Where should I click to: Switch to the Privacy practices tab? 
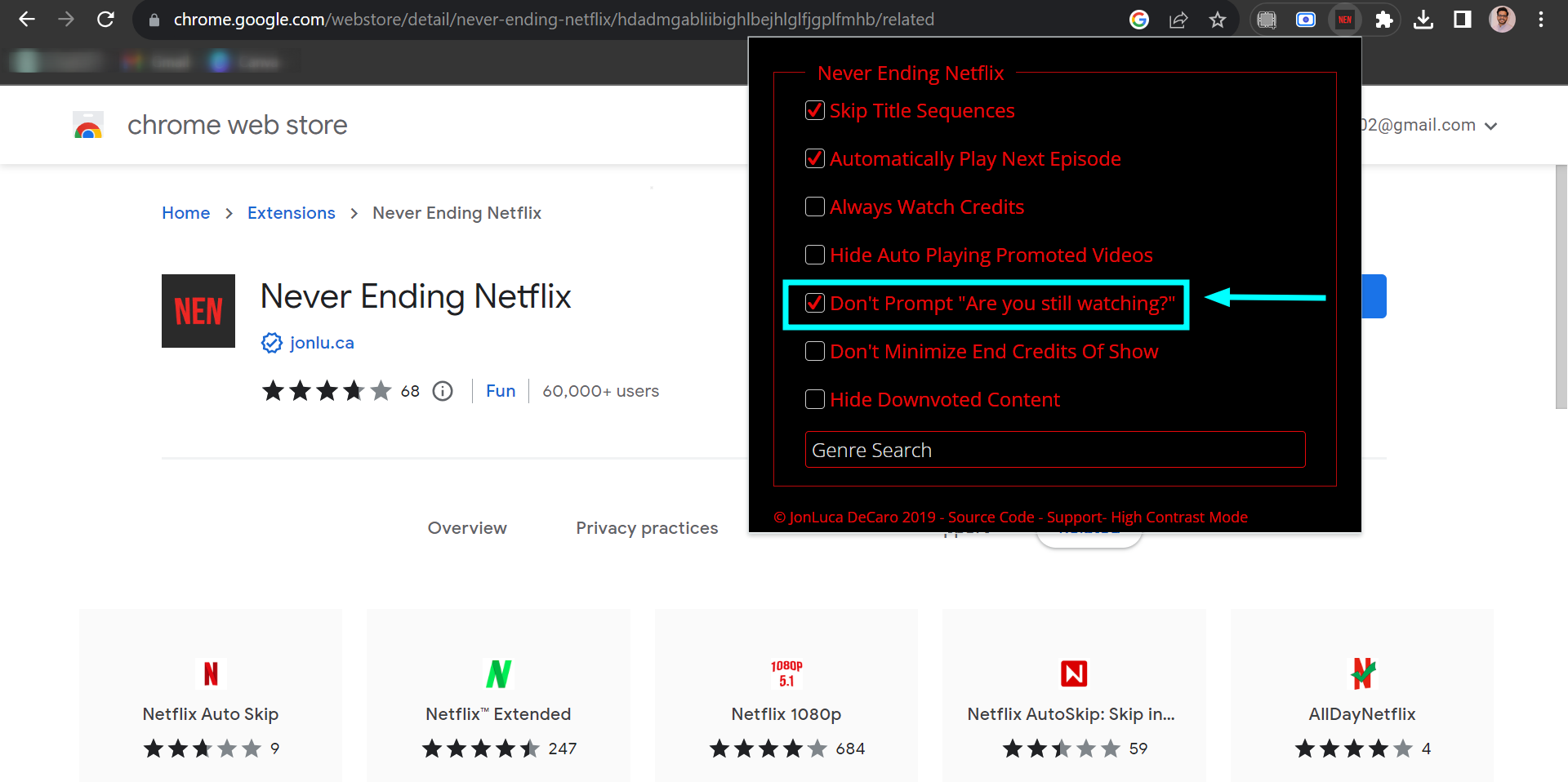point(647,528)
